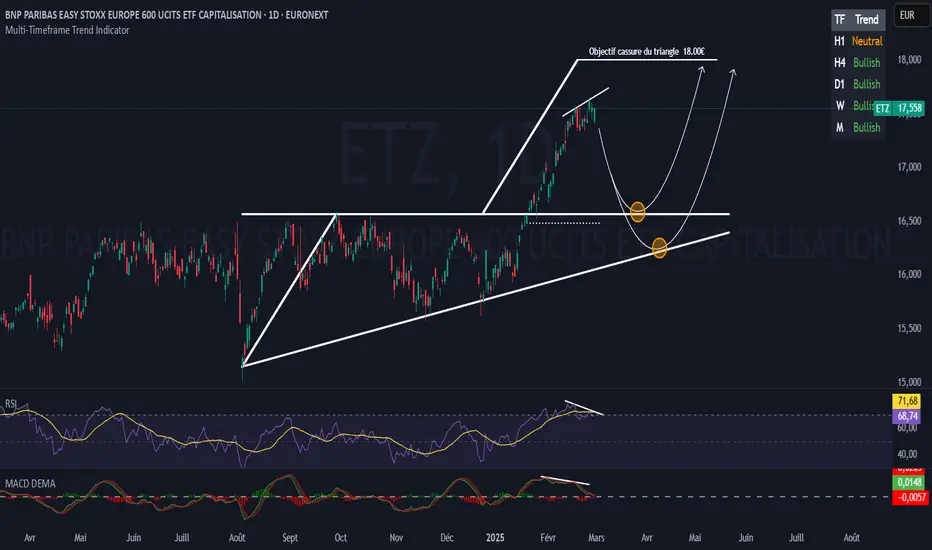Click the purple RSI value tag 68,74
The height and width of the screenshot is (550, 932).
[908, 416]
